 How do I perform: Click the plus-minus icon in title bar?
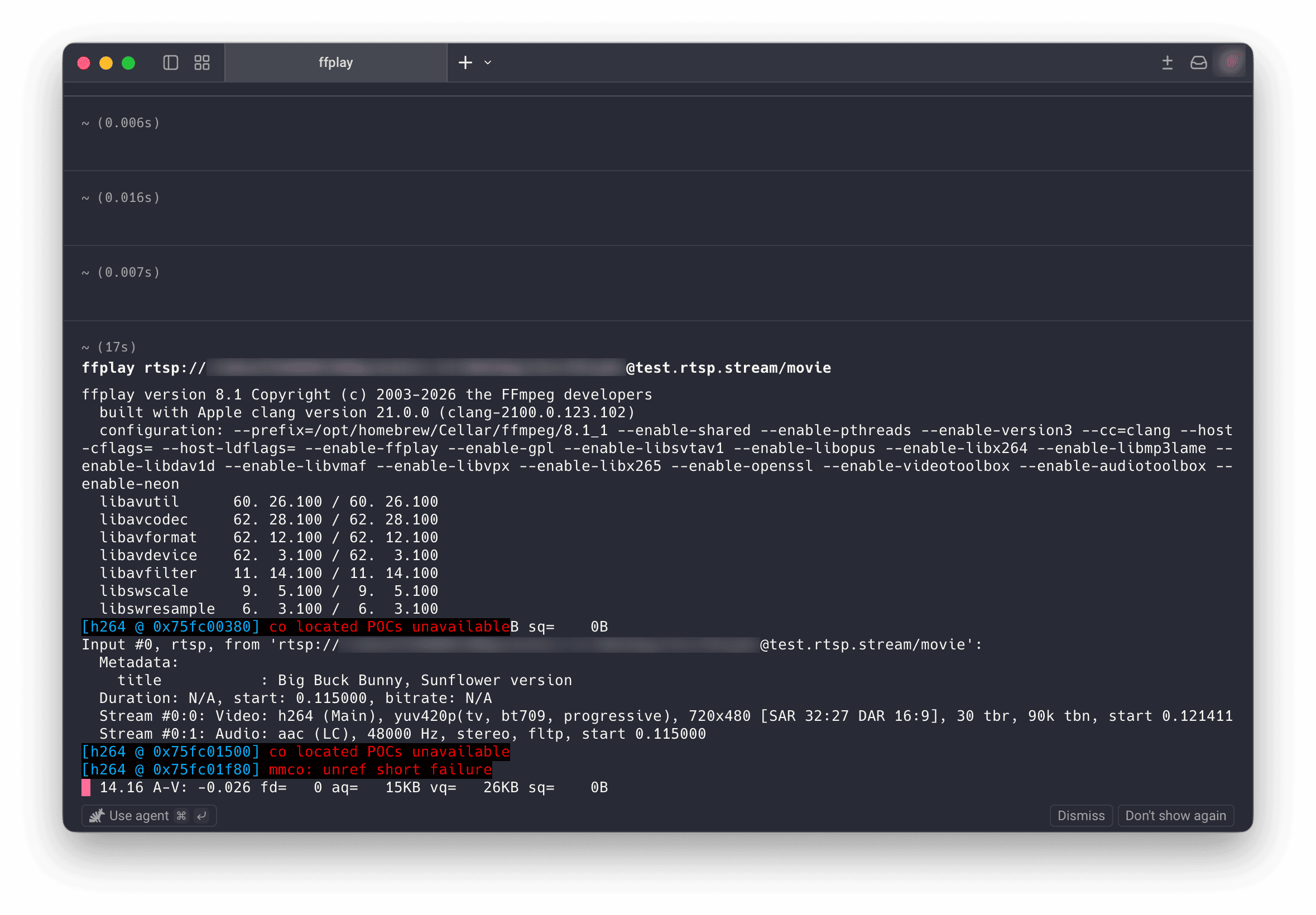(1167, 62)
